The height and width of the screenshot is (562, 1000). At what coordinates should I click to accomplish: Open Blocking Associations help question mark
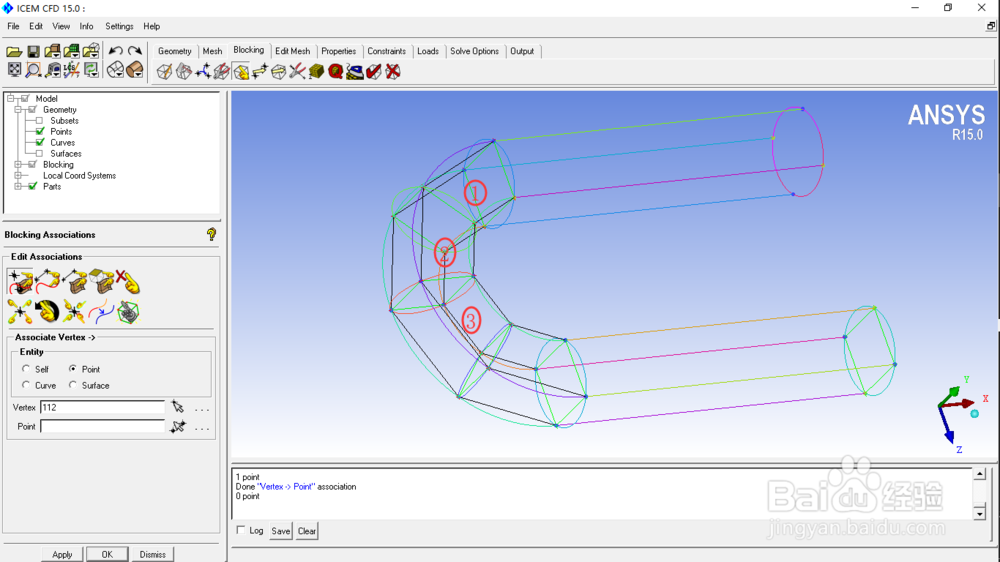pos(211,234)
